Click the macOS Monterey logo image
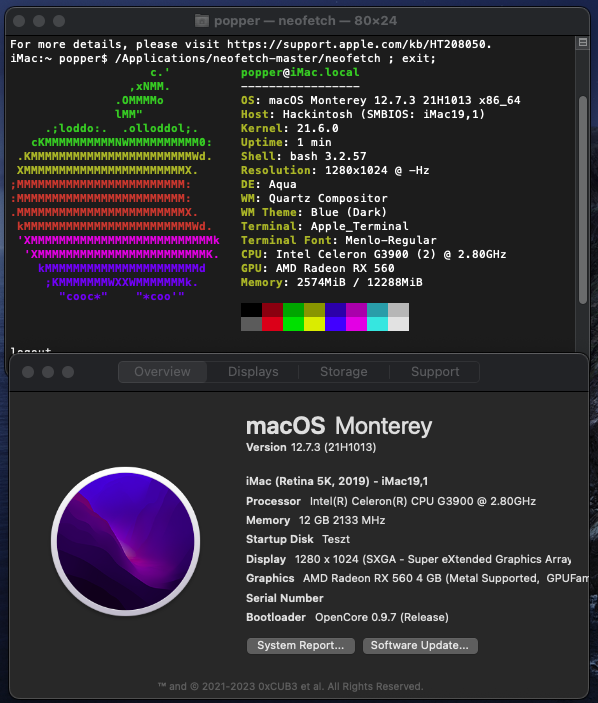 pyautogui.click(x=126, y=541)
